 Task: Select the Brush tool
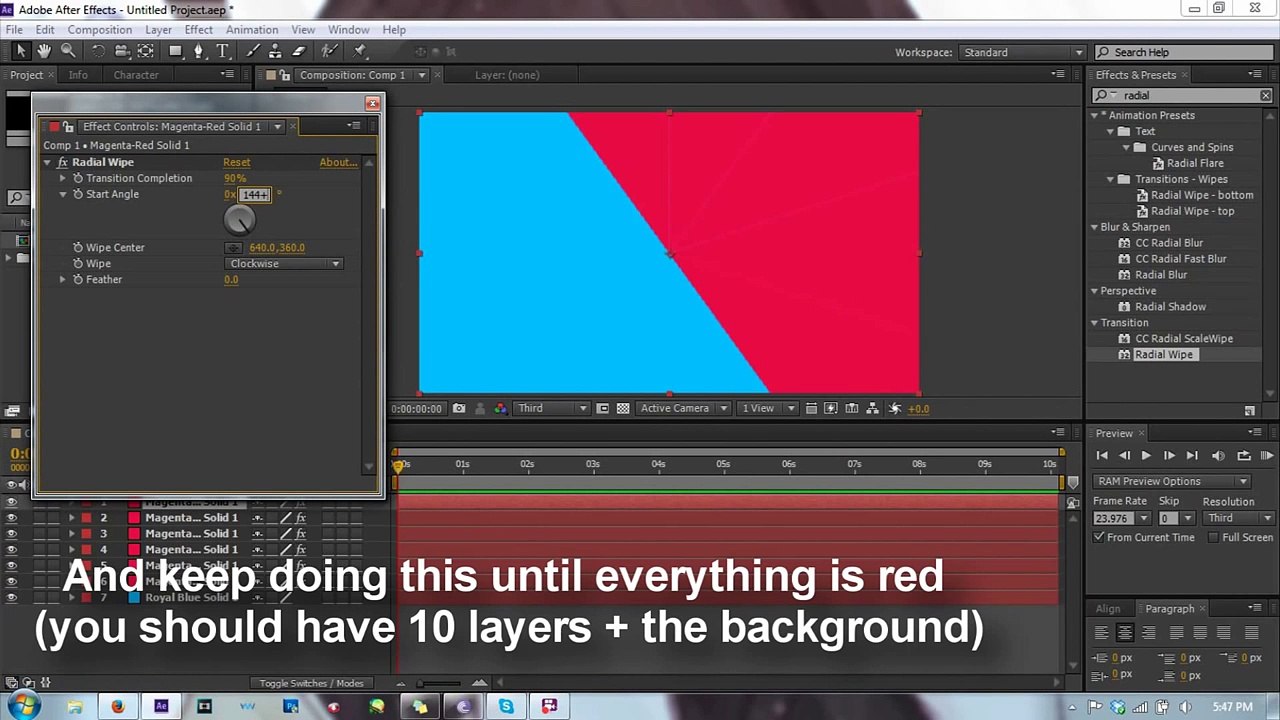[x=252, y=52]
